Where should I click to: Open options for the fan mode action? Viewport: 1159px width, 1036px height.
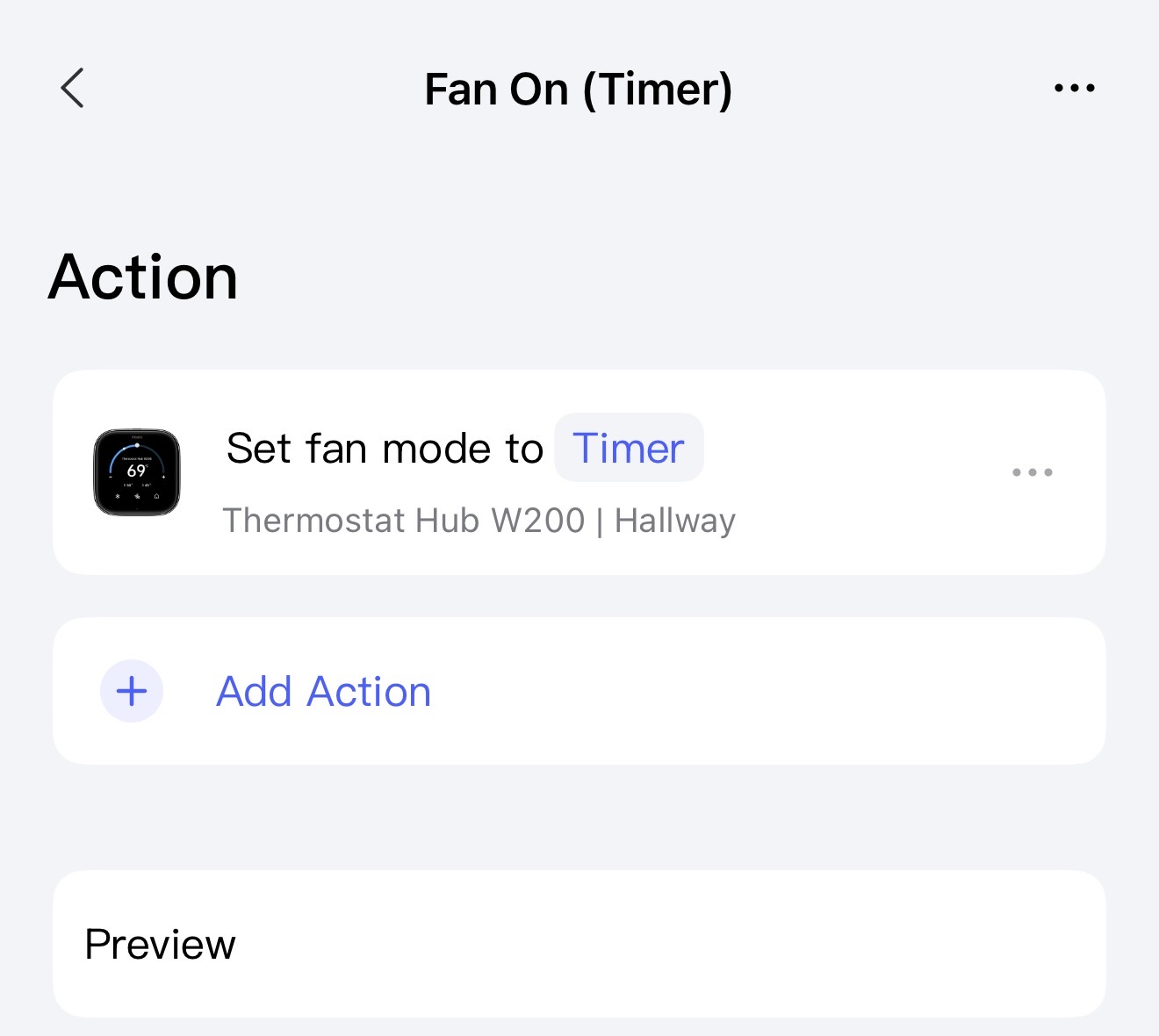1032,472
